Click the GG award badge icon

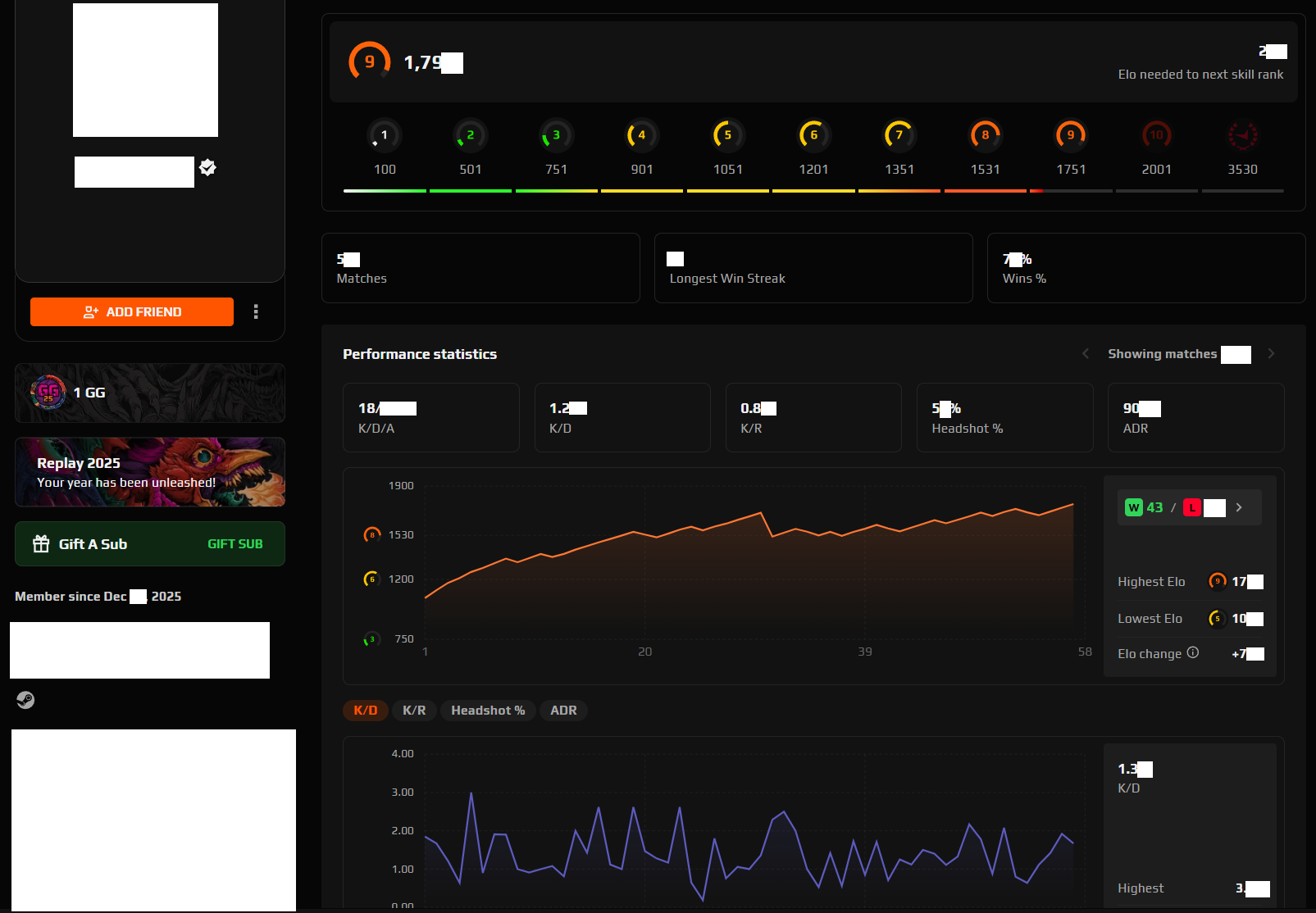(48, 393)
